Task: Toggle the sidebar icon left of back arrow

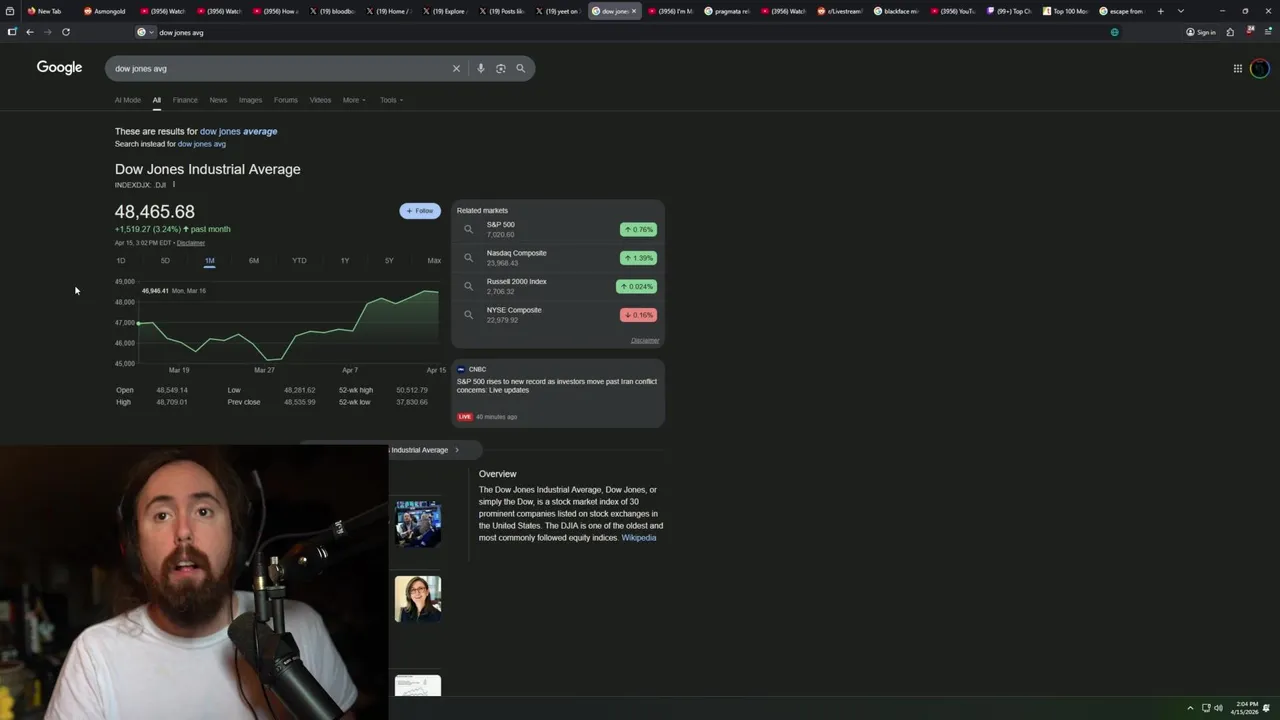Action: pyautogui.click(x=12, y=32)
